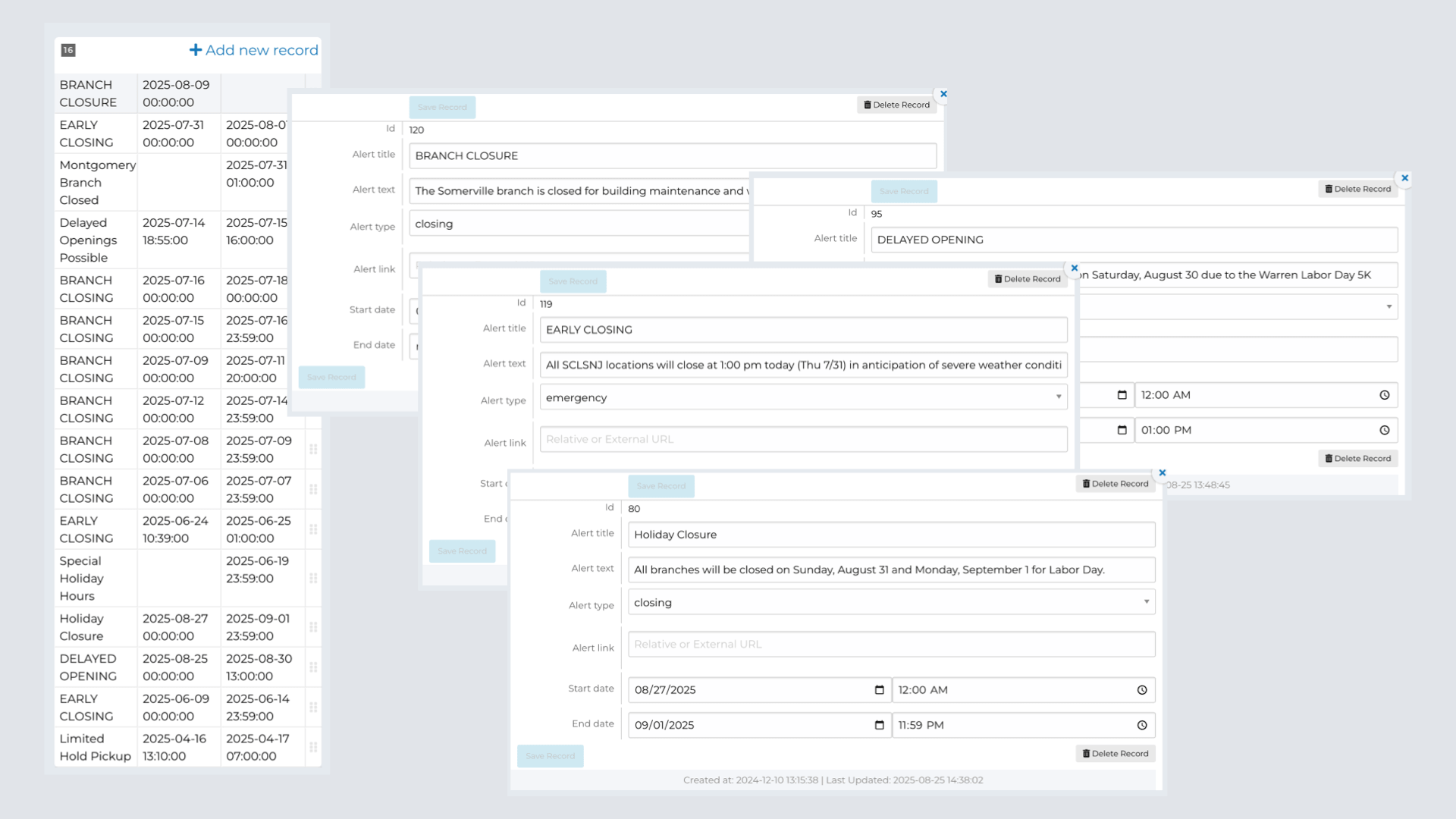Click into Holiday Closure Alert link URL field
Screen dimensions: 1456x819
click(x=891, y=645)
